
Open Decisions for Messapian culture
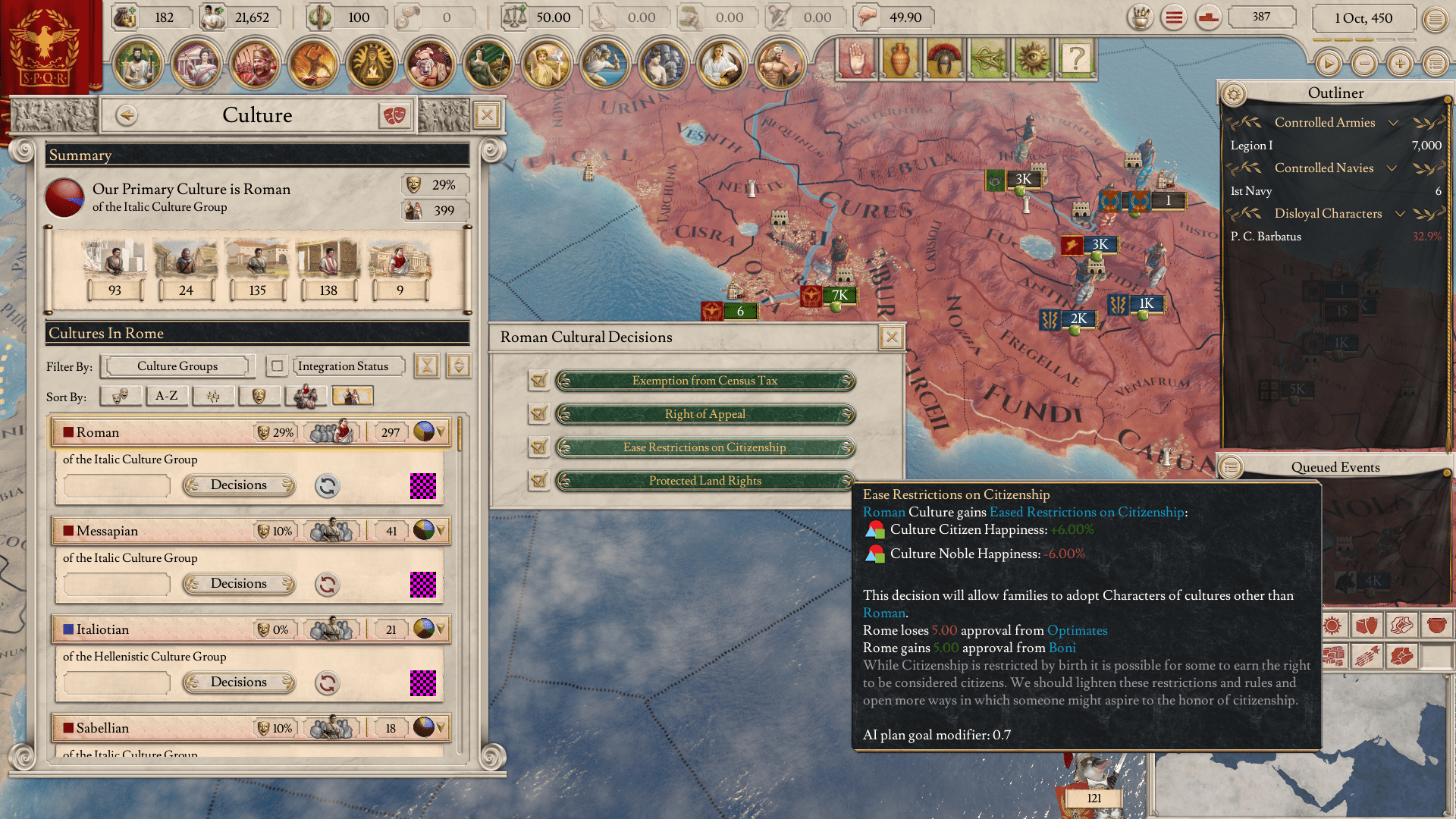point(239,584)
